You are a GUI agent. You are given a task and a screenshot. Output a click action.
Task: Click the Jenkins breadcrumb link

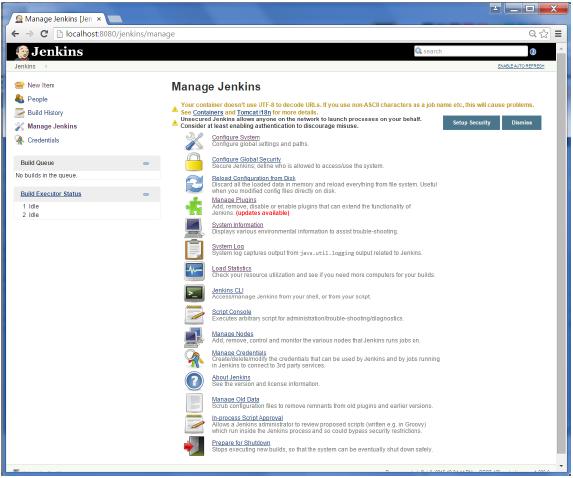tap(25, 67)
